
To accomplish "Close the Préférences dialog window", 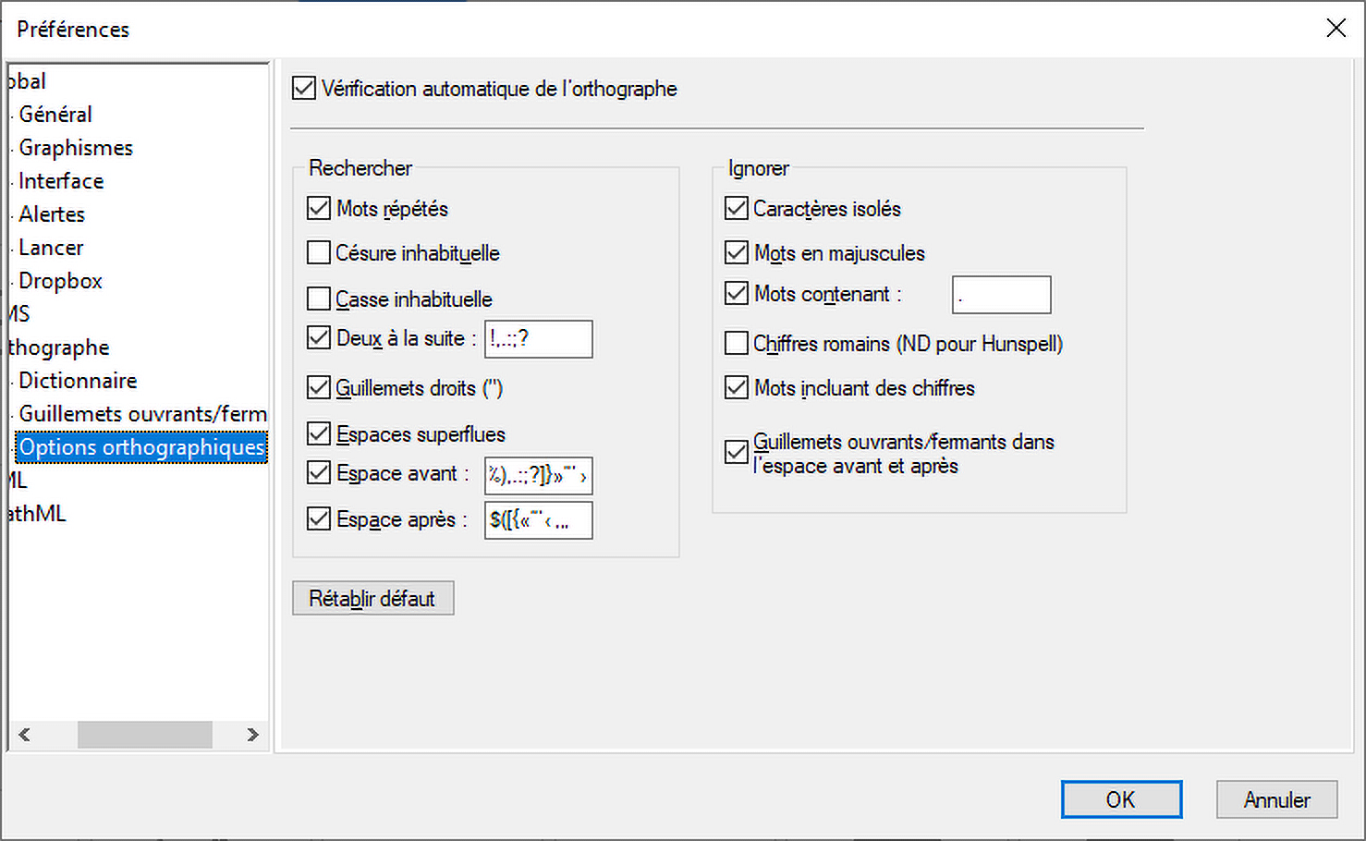I will click(1335, 29).
